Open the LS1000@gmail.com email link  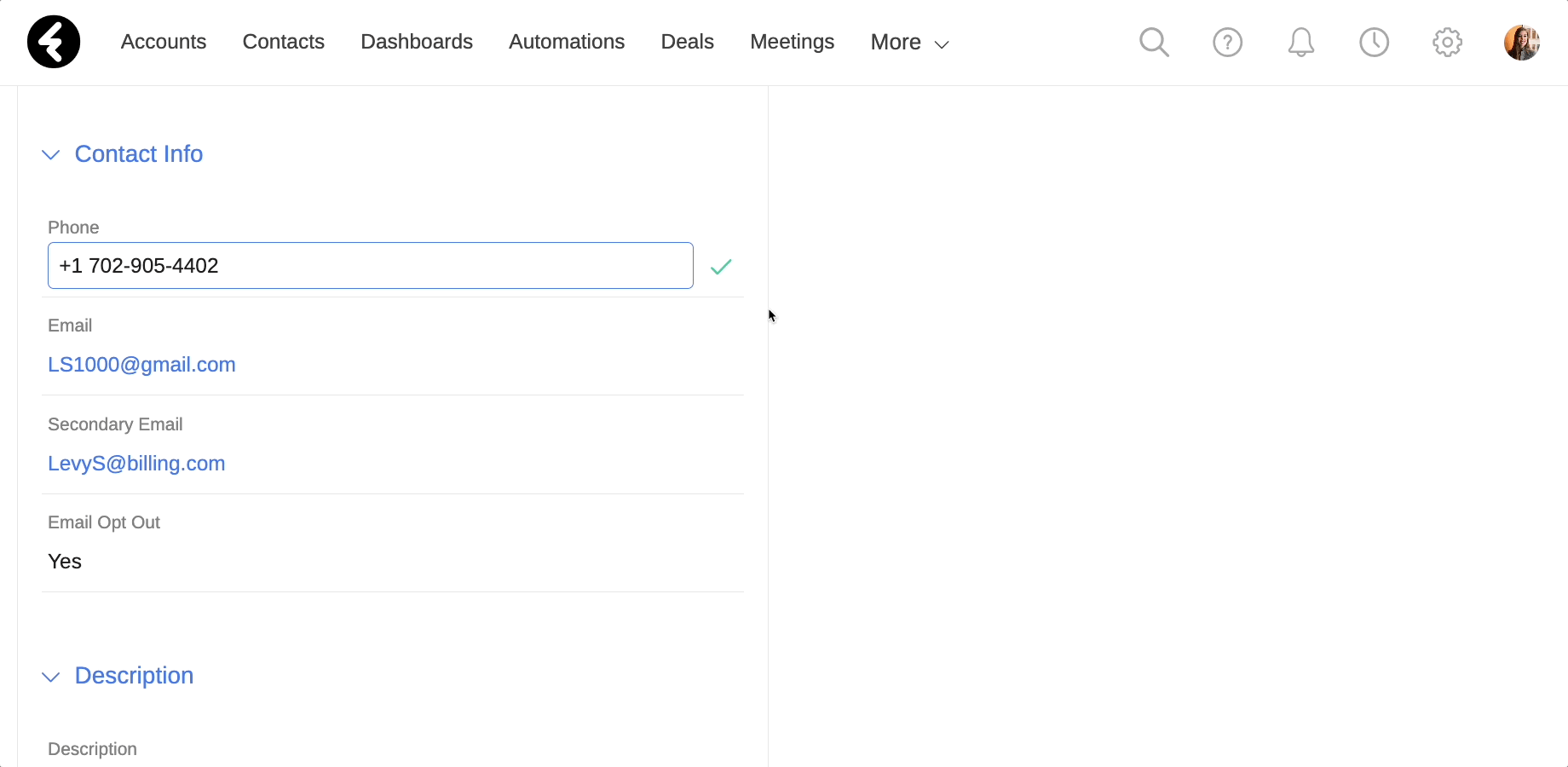(x=141, y=365)
